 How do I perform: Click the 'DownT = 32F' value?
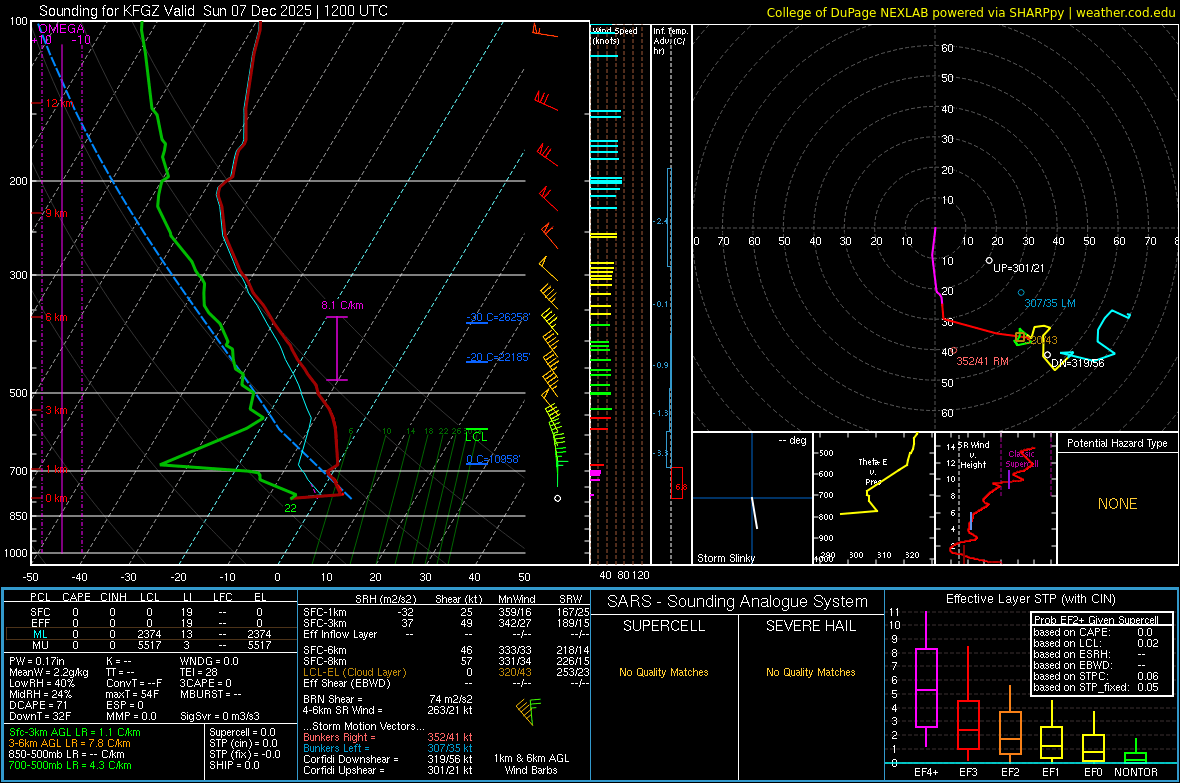point(40,717)
